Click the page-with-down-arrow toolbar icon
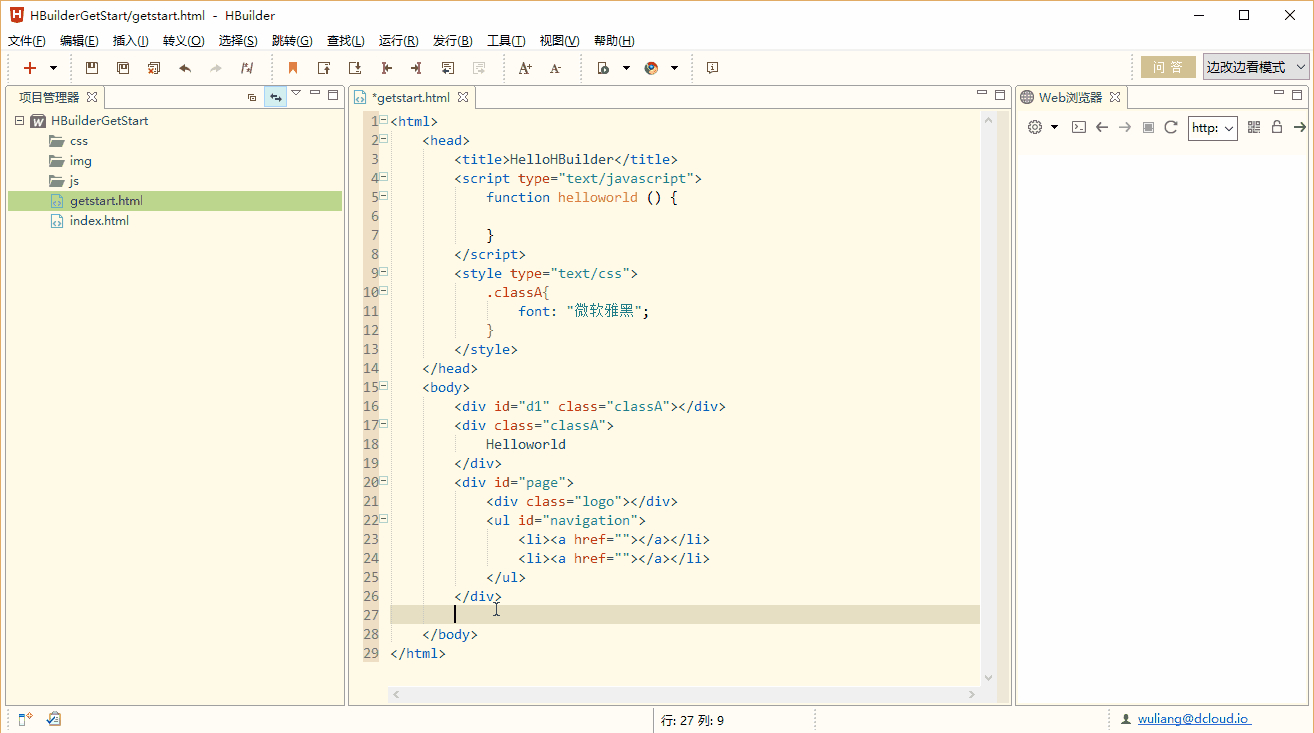 [355, 68]
